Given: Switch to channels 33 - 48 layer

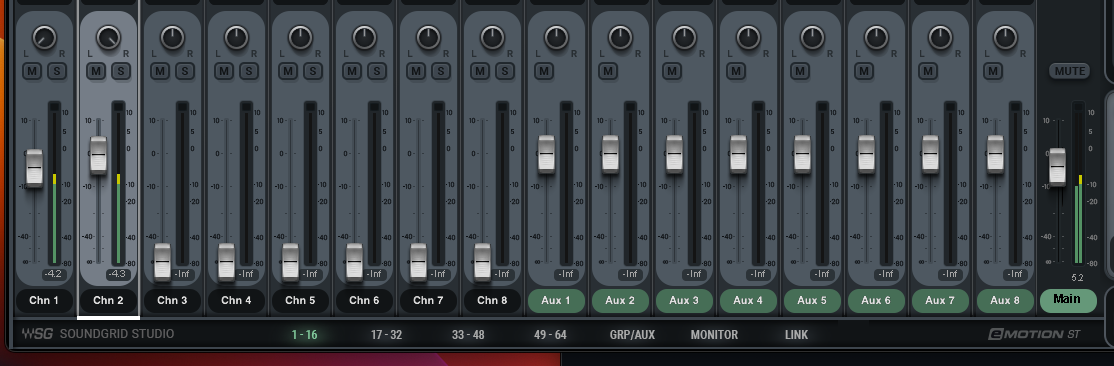Looking at the screenshot, I should coord(468,335).
